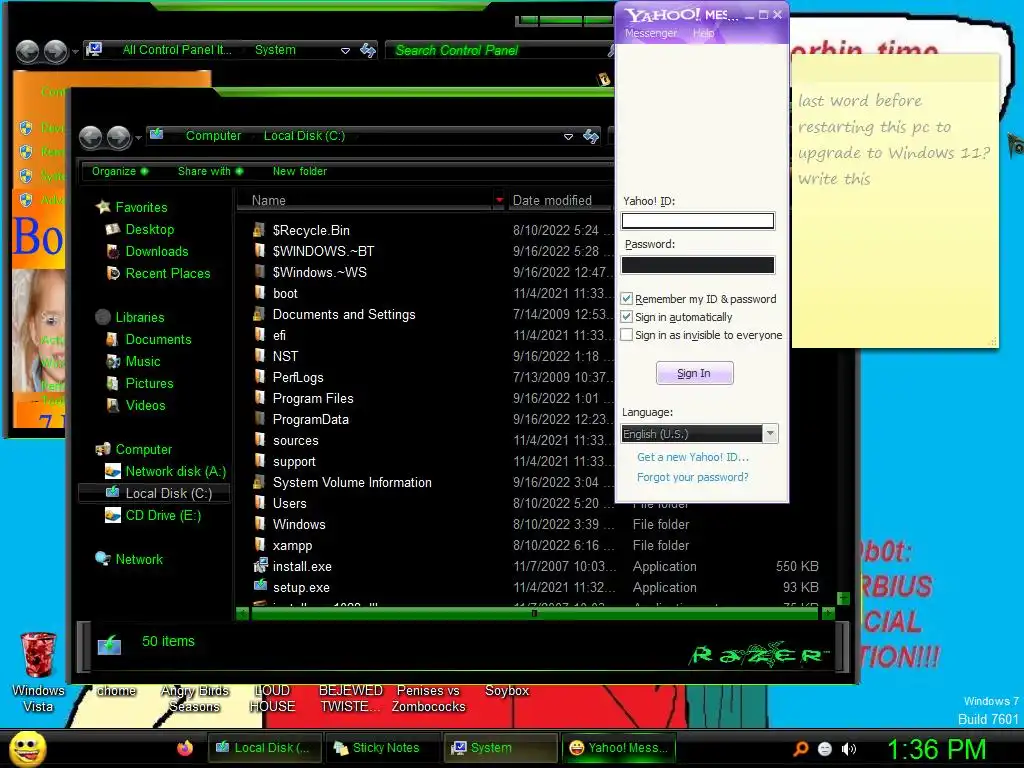Select CD Drive (E:) in navigation pane
The image size is (1024, 768).
tap(163, 515)
